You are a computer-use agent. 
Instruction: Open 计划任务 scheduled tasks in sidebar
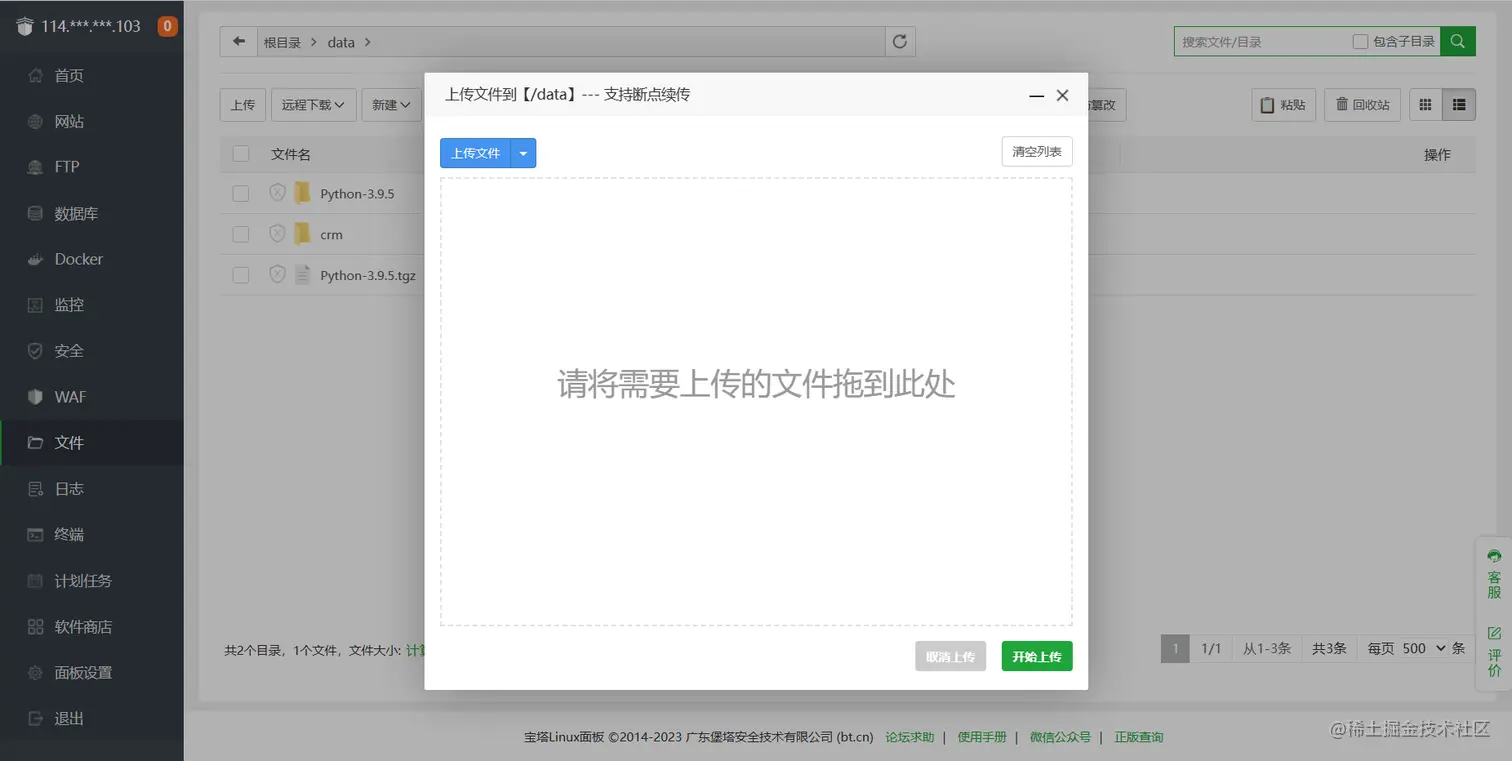pos(92,581)
